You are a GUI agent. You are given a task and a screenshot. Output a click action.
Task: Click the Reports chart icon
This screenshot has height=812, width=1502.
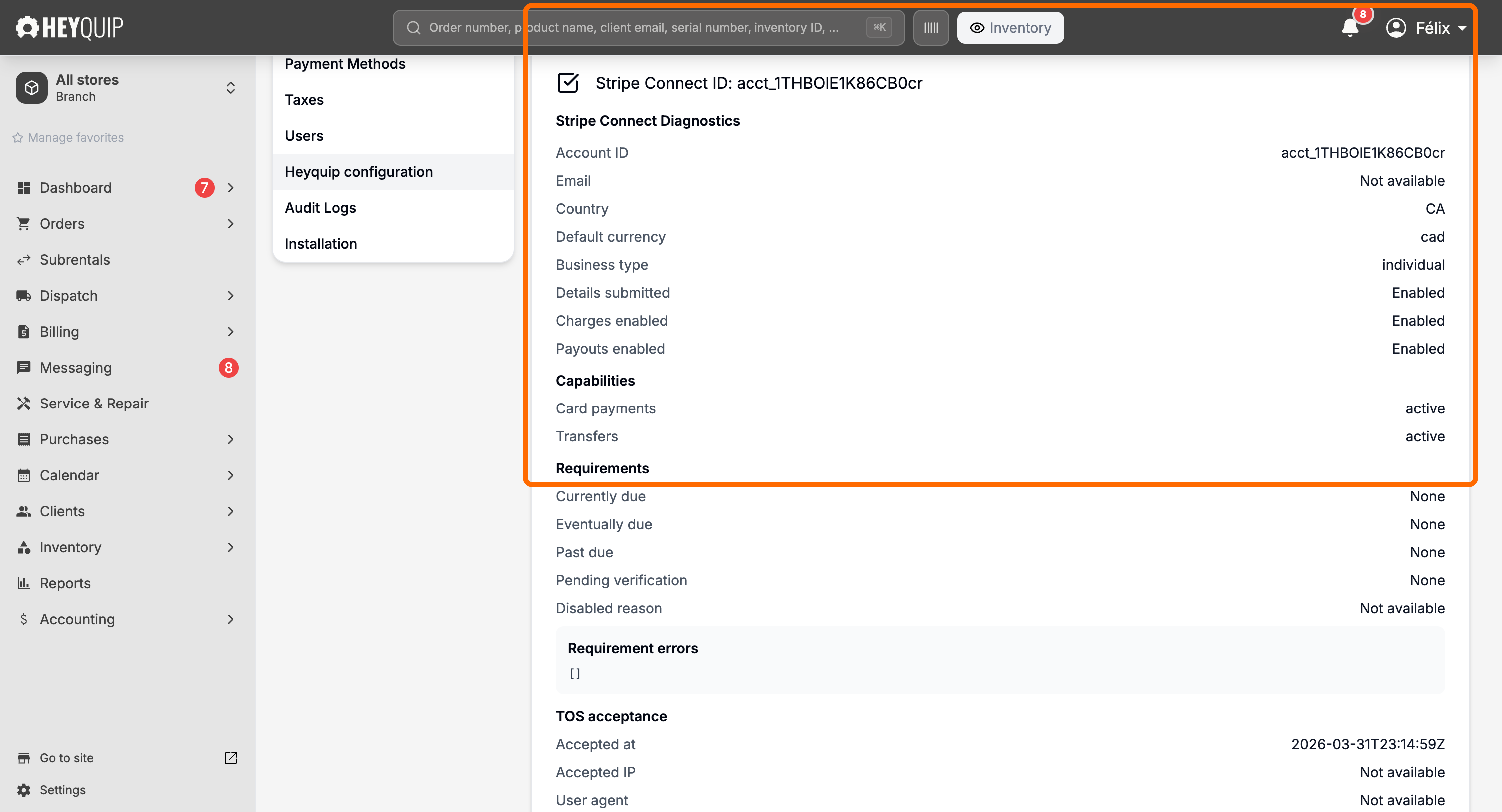pos(24,583)
